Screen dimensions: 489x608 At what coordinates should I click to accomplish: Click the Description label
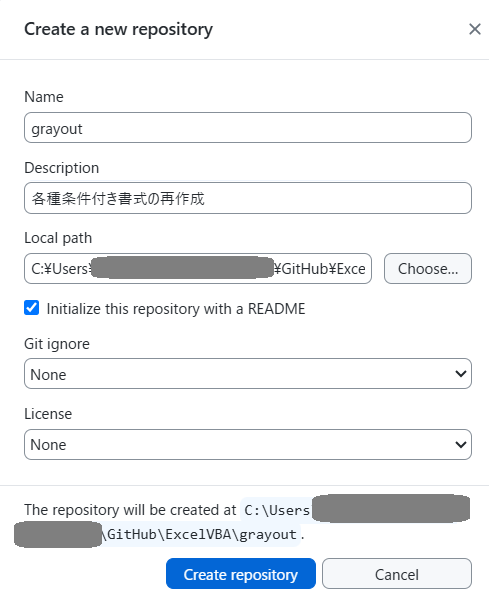tap(62, 168)
